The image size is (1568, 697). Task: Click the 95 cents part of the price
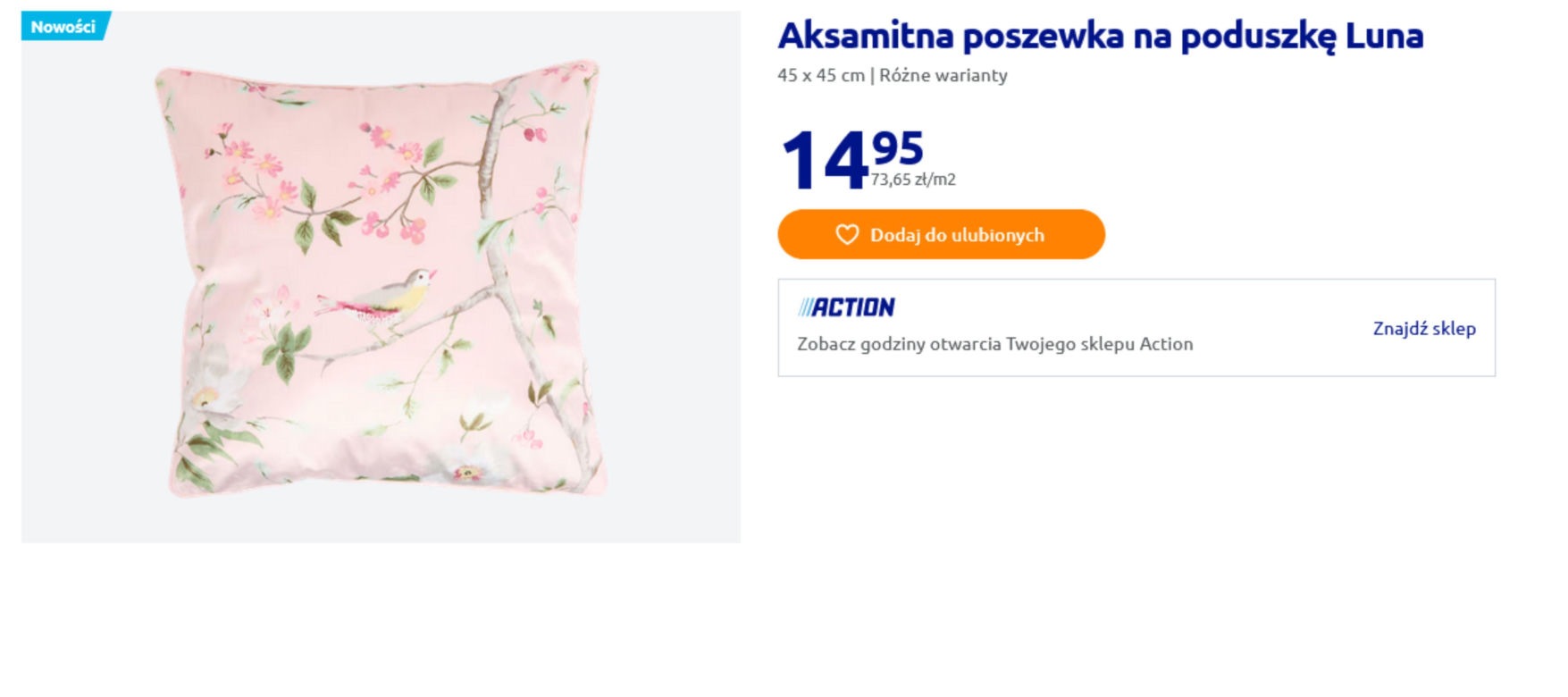click(898, 148)
